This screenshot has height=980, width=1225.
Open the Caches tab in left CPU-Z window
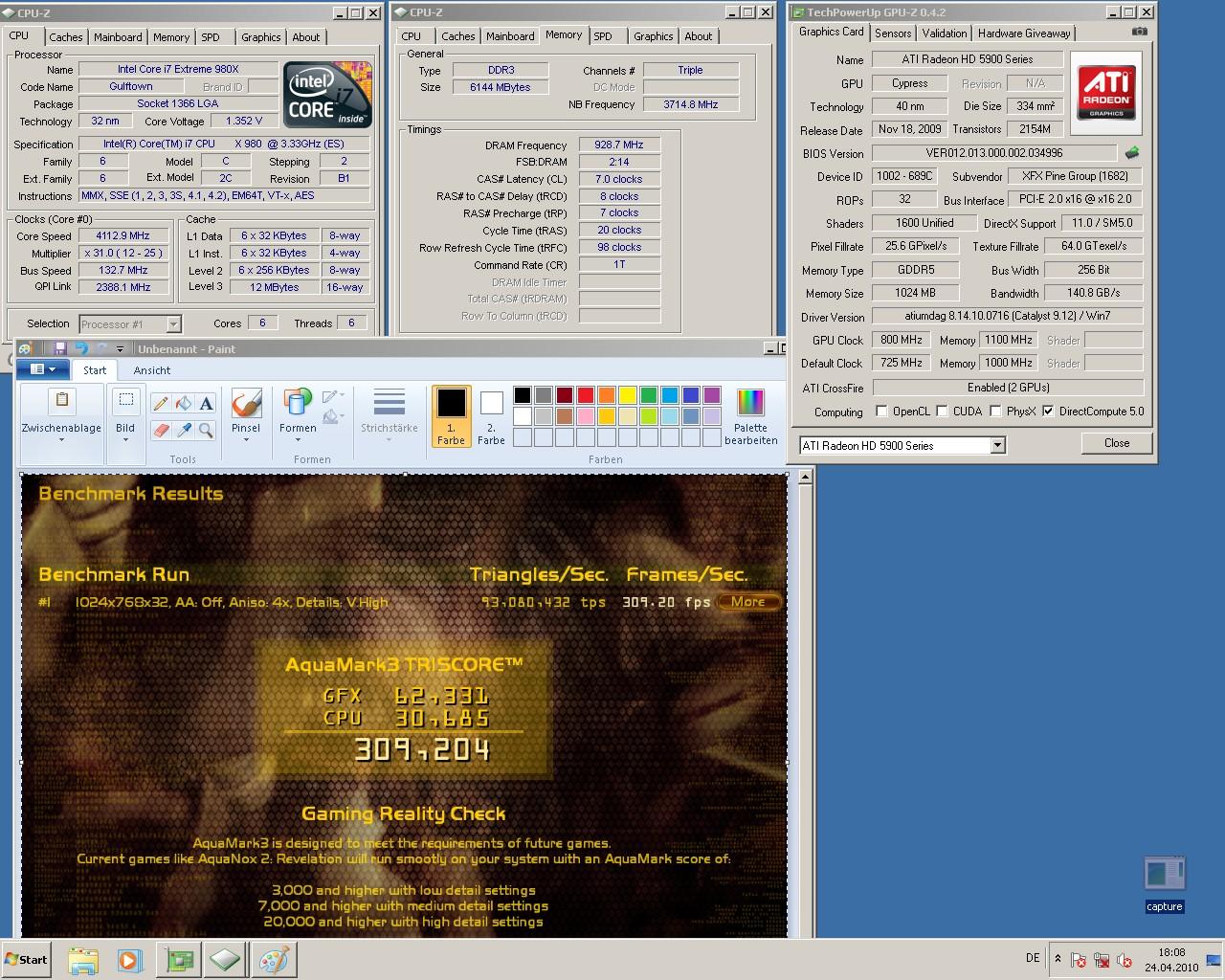coord(66,37)
